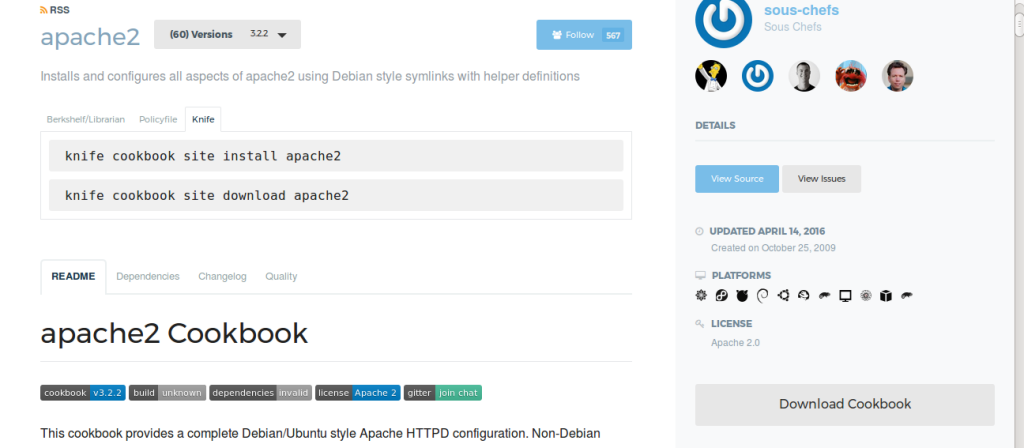Click the black cube platform icon

886,296
